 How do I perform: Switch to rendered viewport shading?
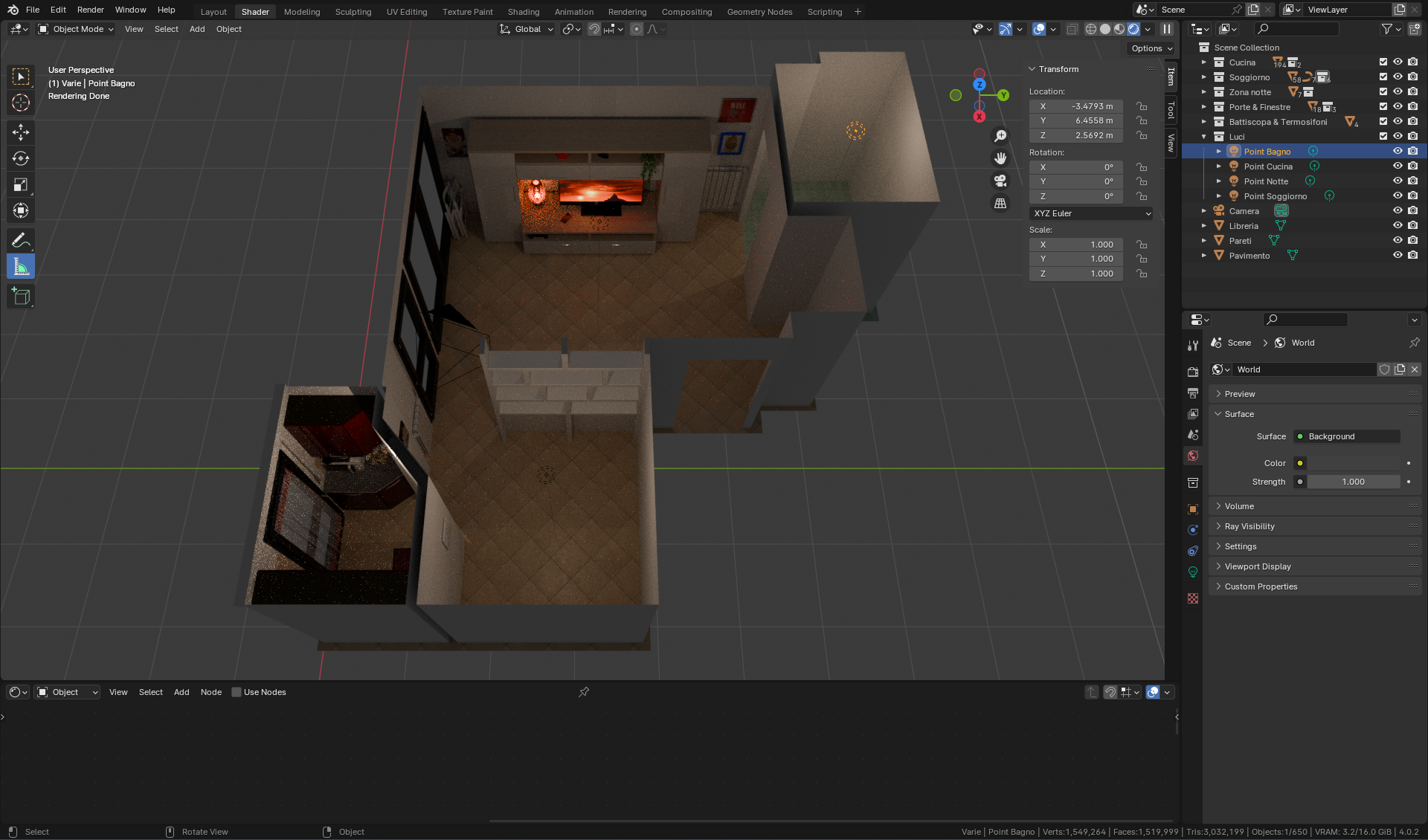(1133, 29)
